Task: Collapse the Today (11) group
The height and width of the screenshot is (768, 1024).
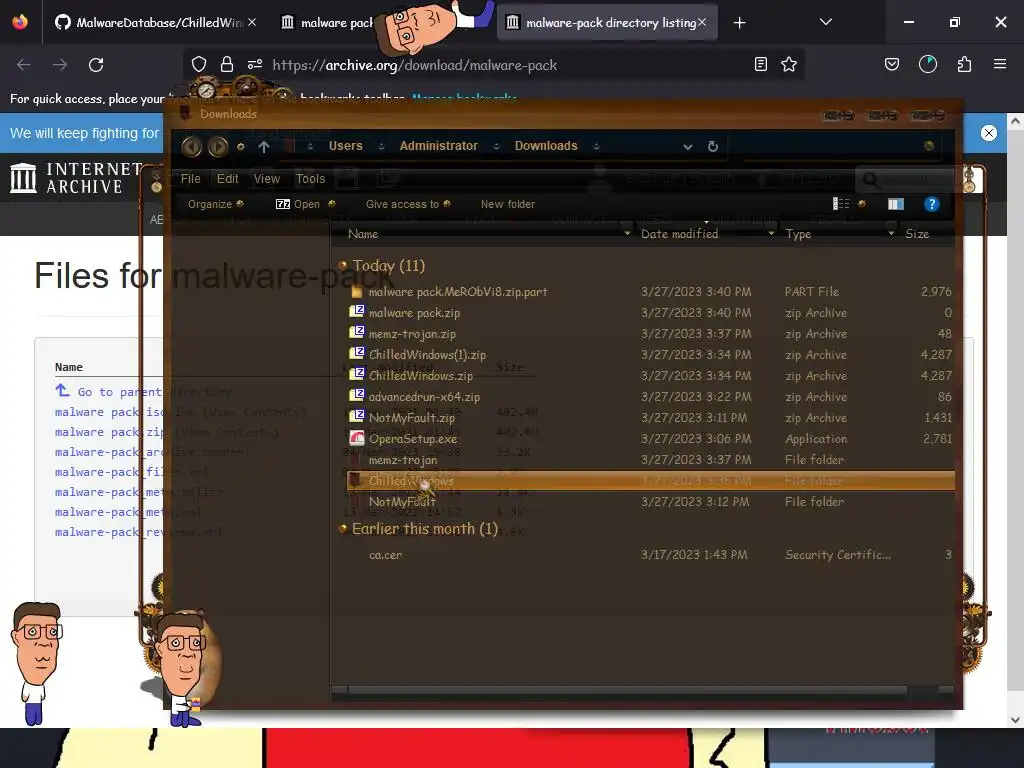Action: 343,265
